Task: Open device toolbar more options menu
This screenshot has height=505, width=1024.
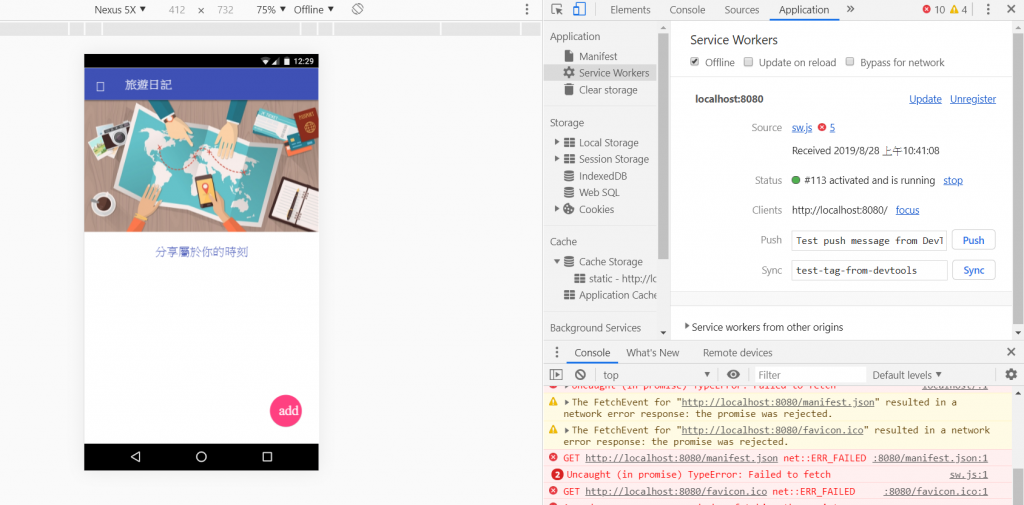Action: [527, 10]
